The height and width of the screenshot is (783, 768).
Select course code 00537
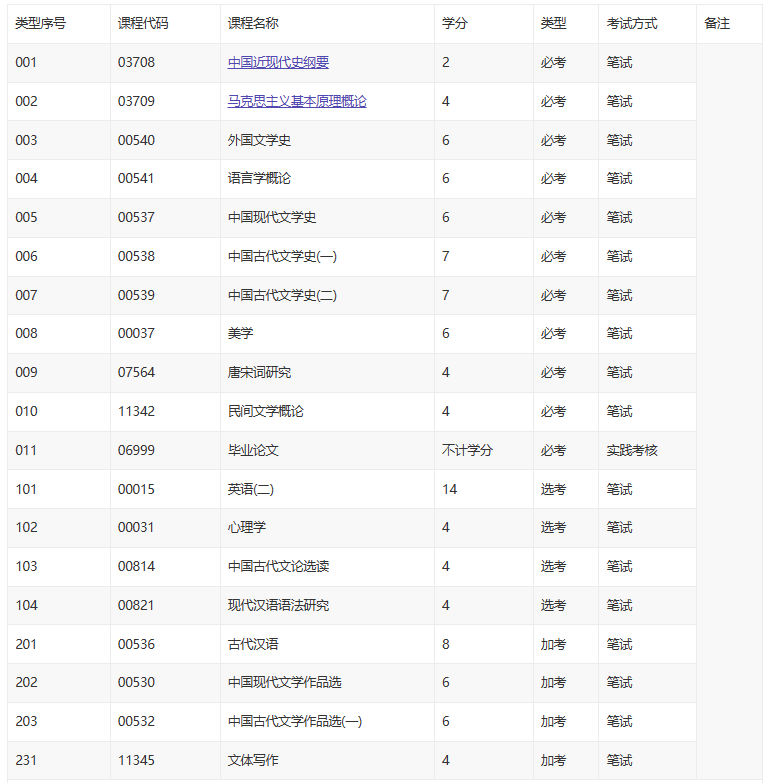[x=136, y=217]
